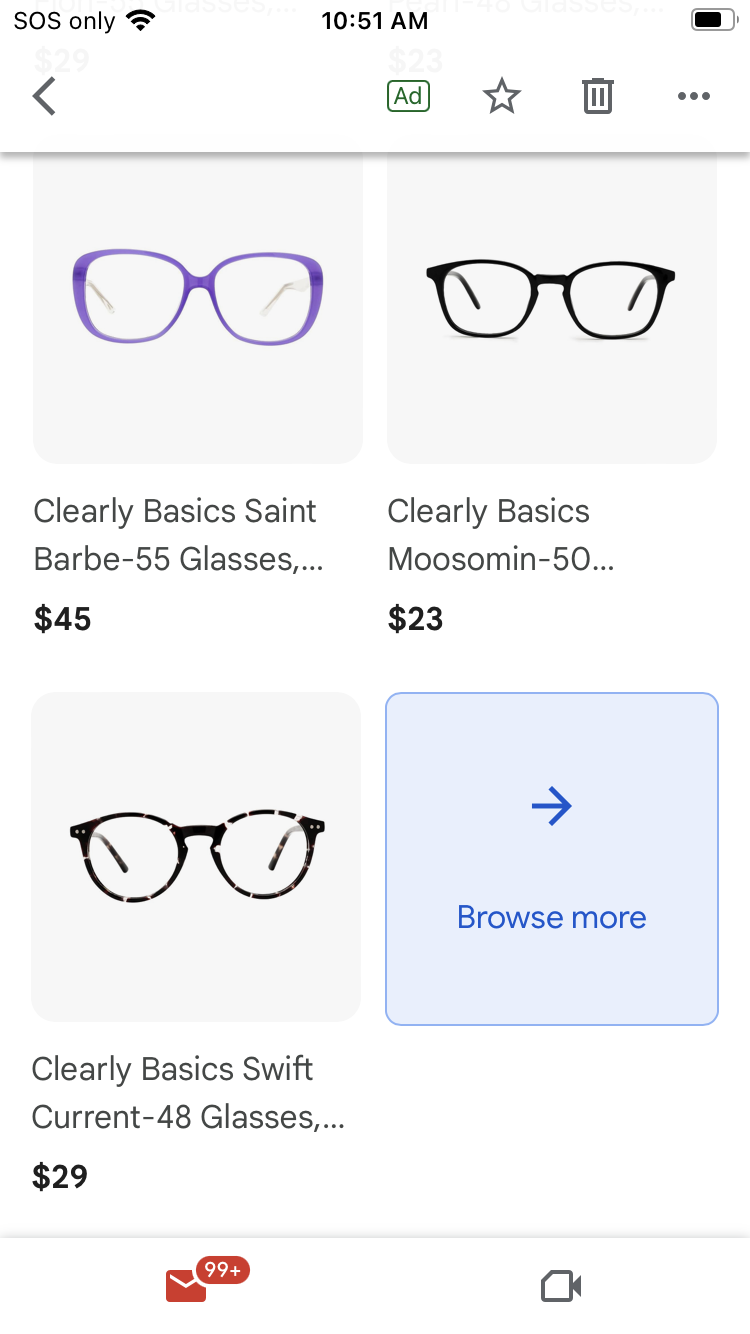Tap the Wi-Fi icon in status bar
The width and height of the screenshot is (750, 1334).
142,21
